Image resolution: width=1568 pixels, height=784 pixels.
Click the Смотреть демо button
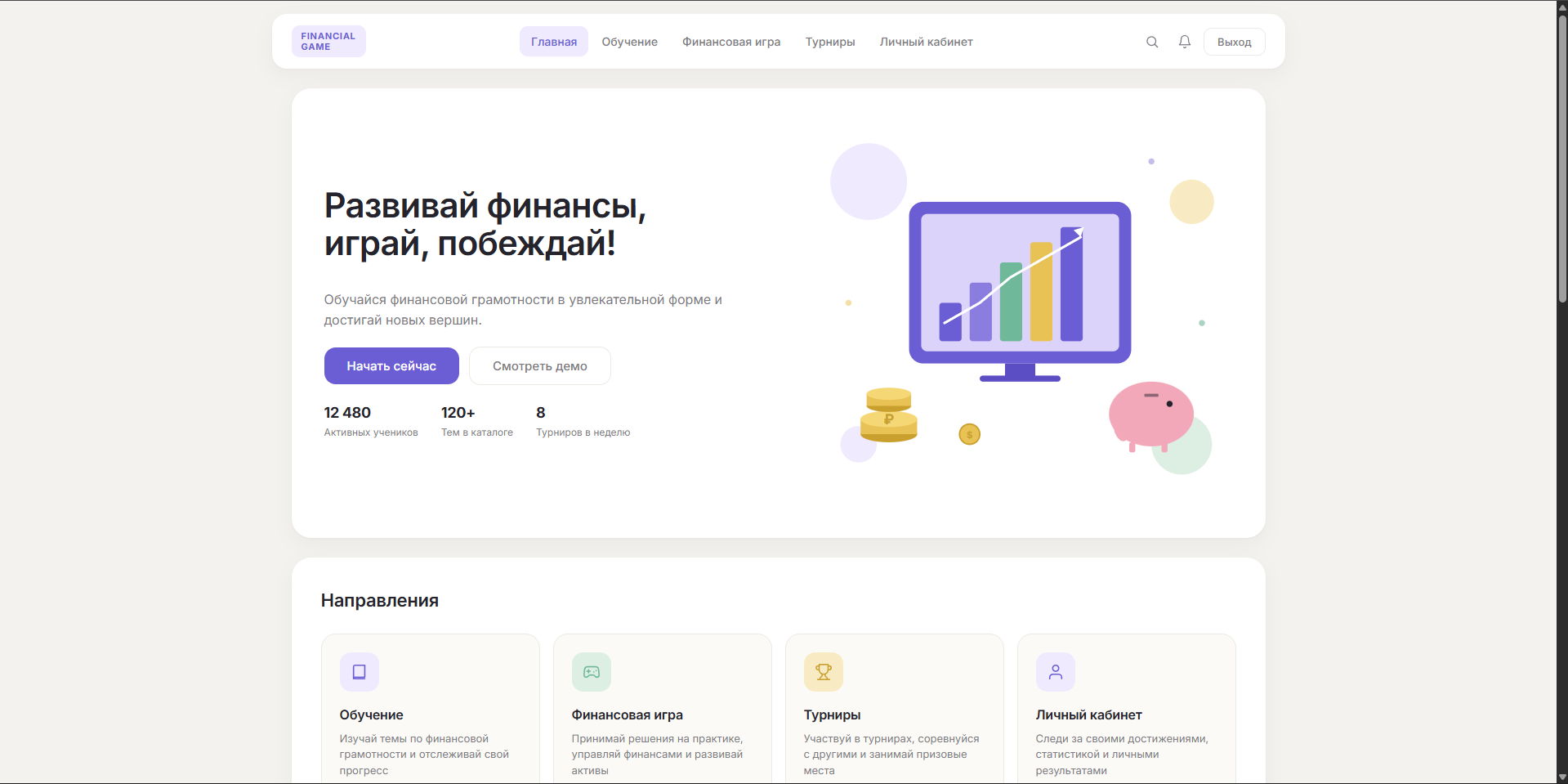[x=540, y=366]
